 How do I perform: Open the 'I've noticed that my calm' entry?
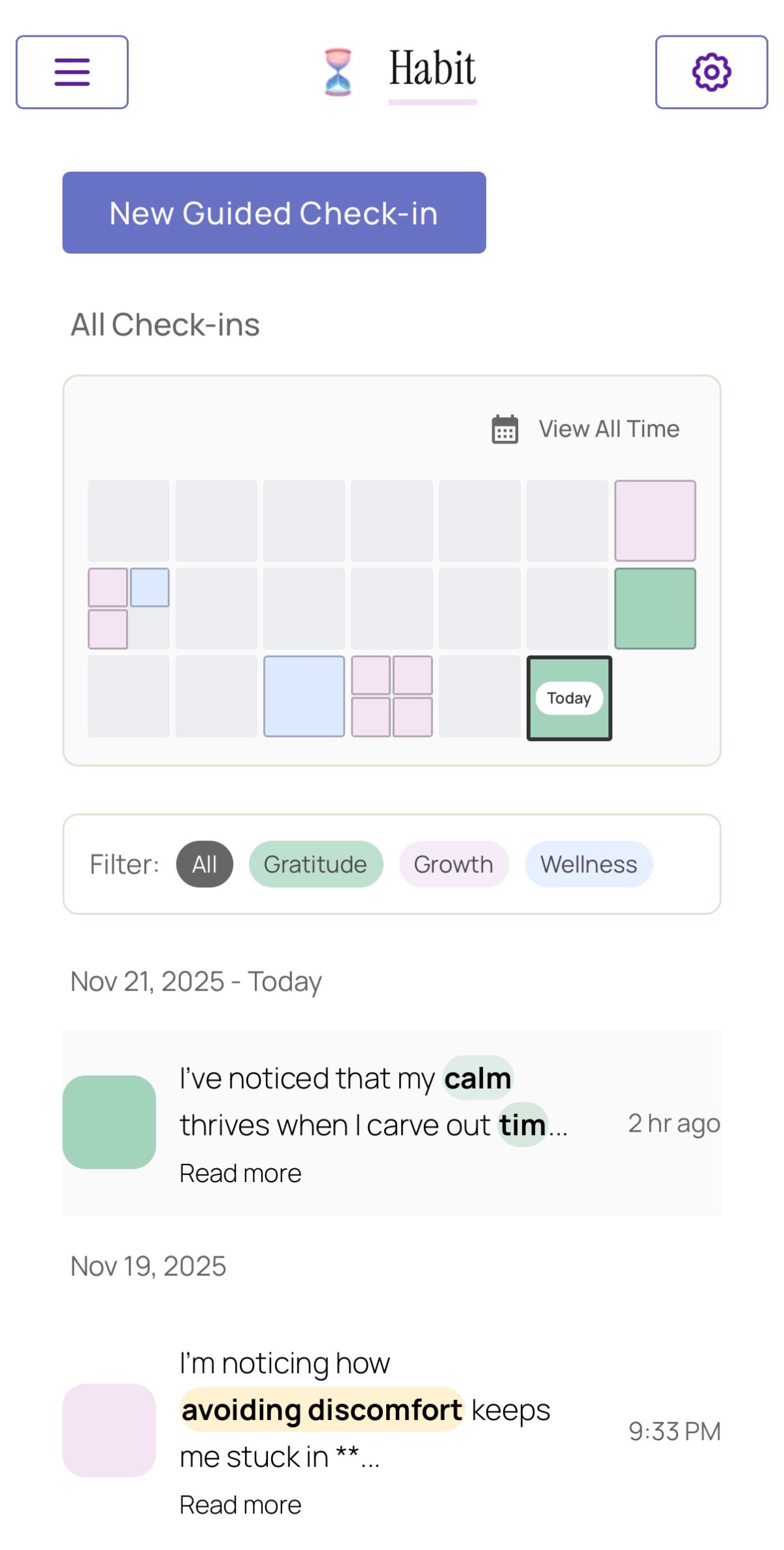pos(372,1102)
